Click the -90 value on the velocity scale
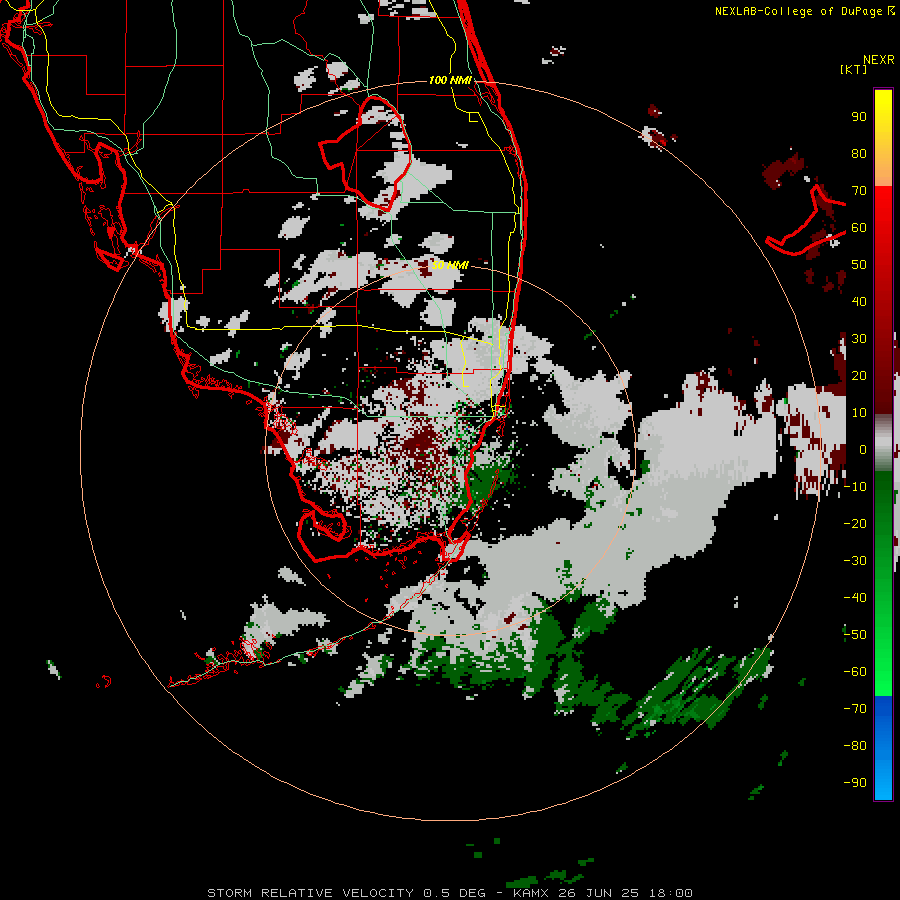The image size is (900, 900). tap(855, 782)
